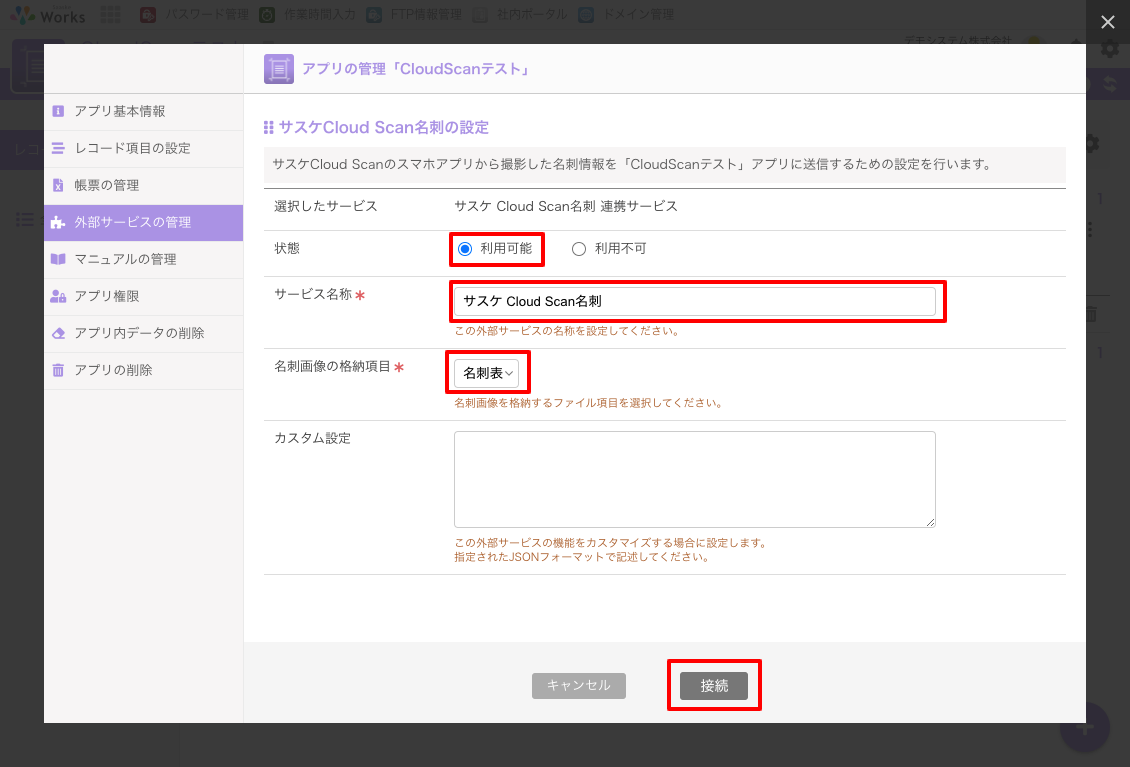This screenshot has height=767, width=1130.
Task: Click the アプリ内データの削除 eraser icon
Action: pos(58,333)
